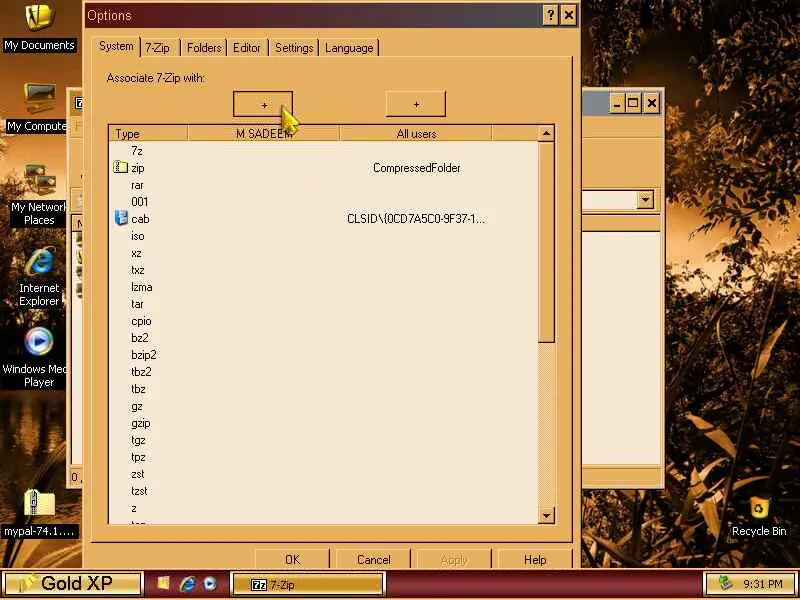
Task: Select the cpio file type row
Action: 323,320
